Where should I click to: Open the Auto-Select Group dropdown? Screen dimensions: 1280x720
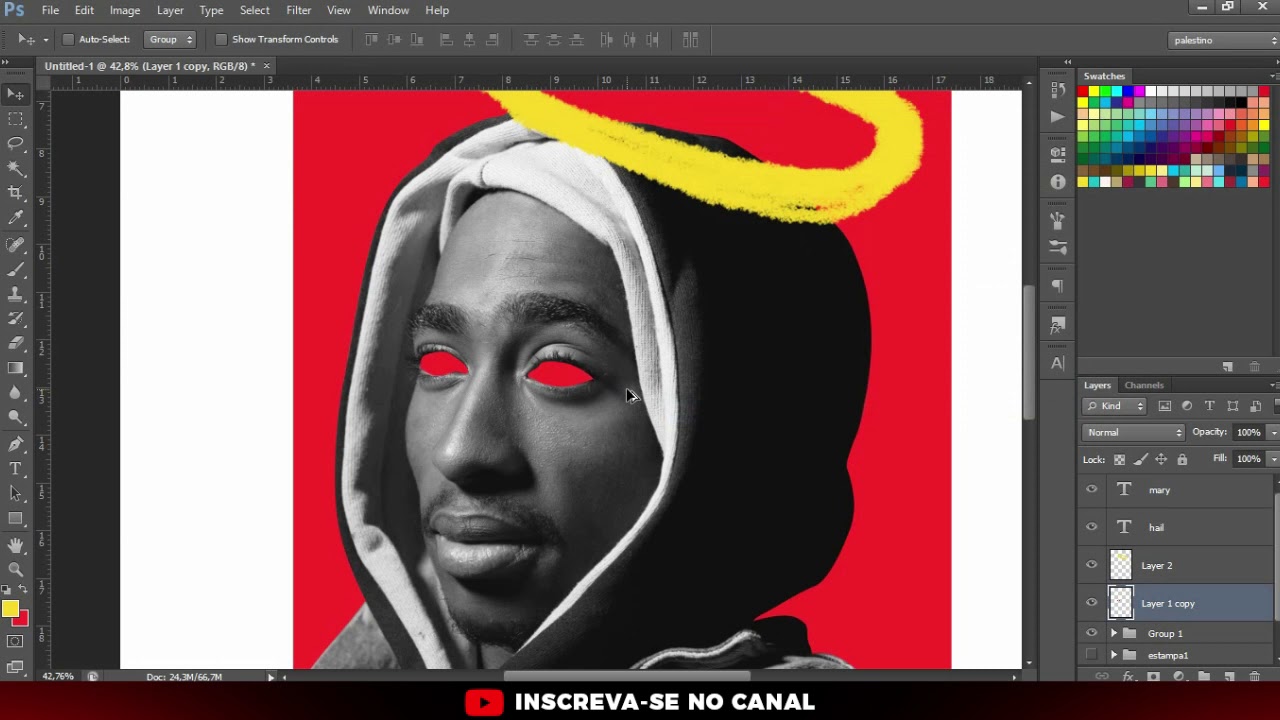coord(170,40)
